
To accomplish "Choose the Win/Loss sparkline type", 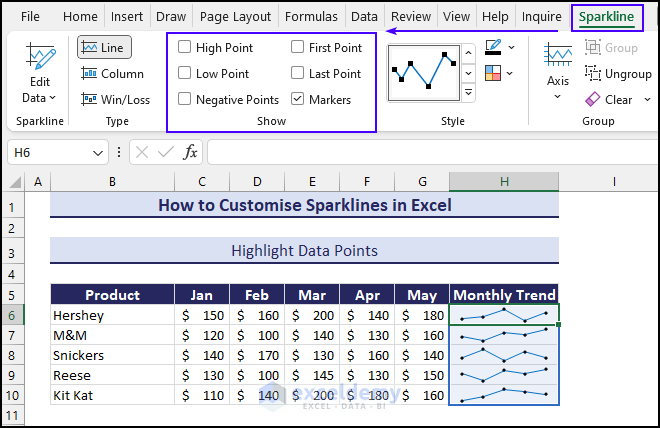I will [x=116, y=99].
